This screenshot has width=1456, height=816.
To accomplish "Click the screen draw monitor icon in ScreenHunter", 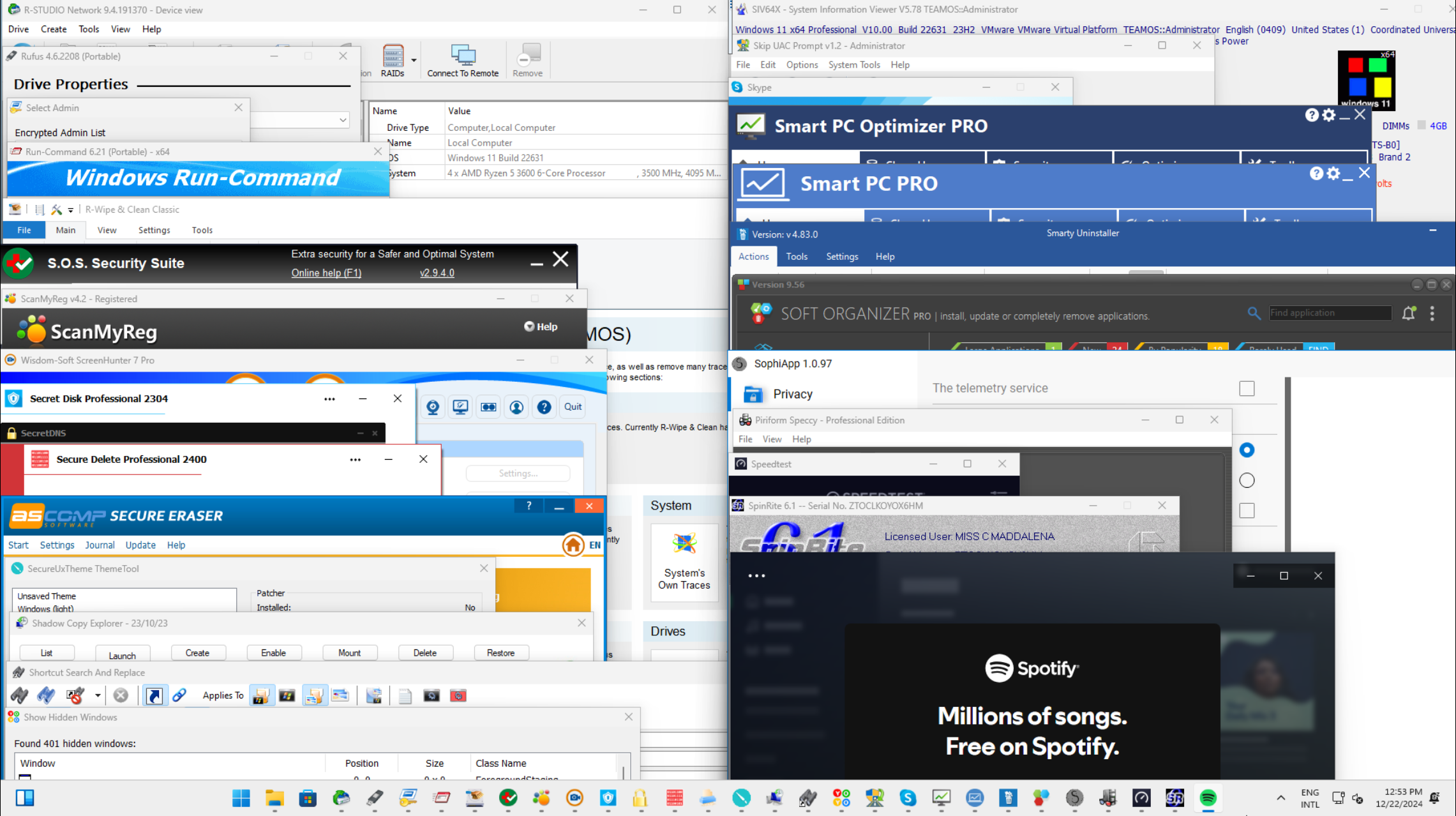I will [460, 407].
